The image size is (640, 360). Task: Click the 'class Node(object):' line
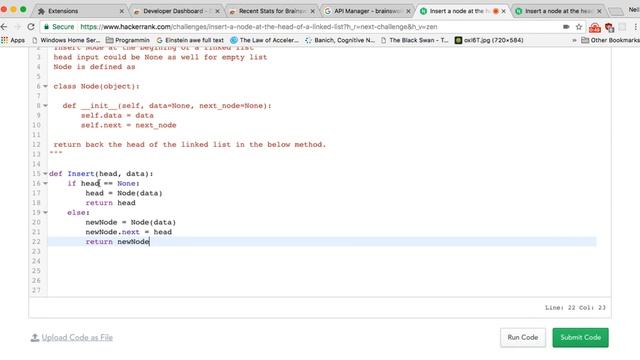[x=96, y=86]
